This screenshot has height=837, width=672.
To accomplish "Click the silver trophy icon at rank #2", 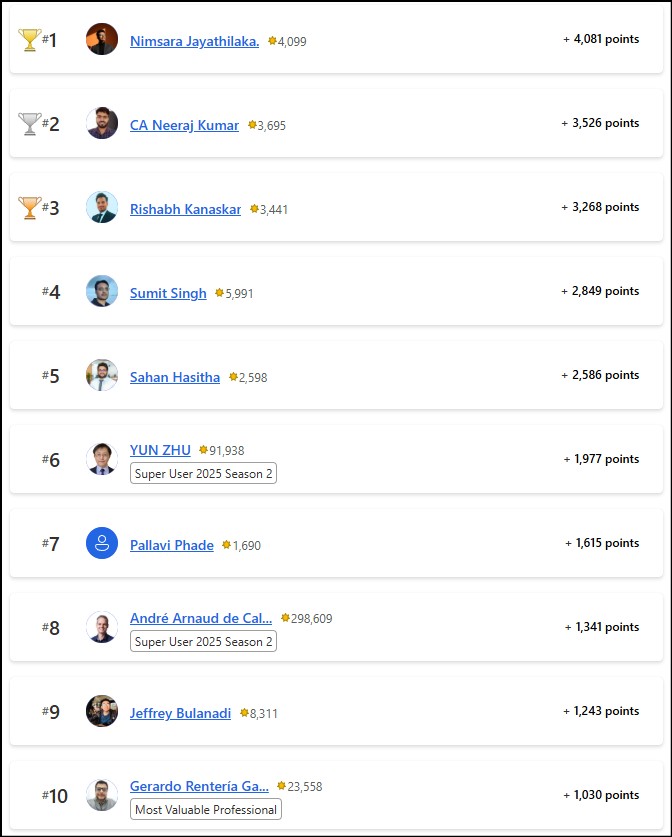I will click(29, 124).
